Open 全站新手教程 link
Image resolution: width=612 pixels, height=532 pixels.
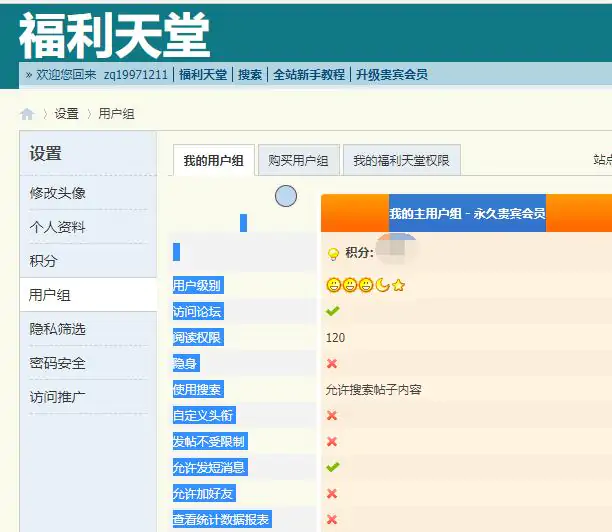click(x=309, y=74)
